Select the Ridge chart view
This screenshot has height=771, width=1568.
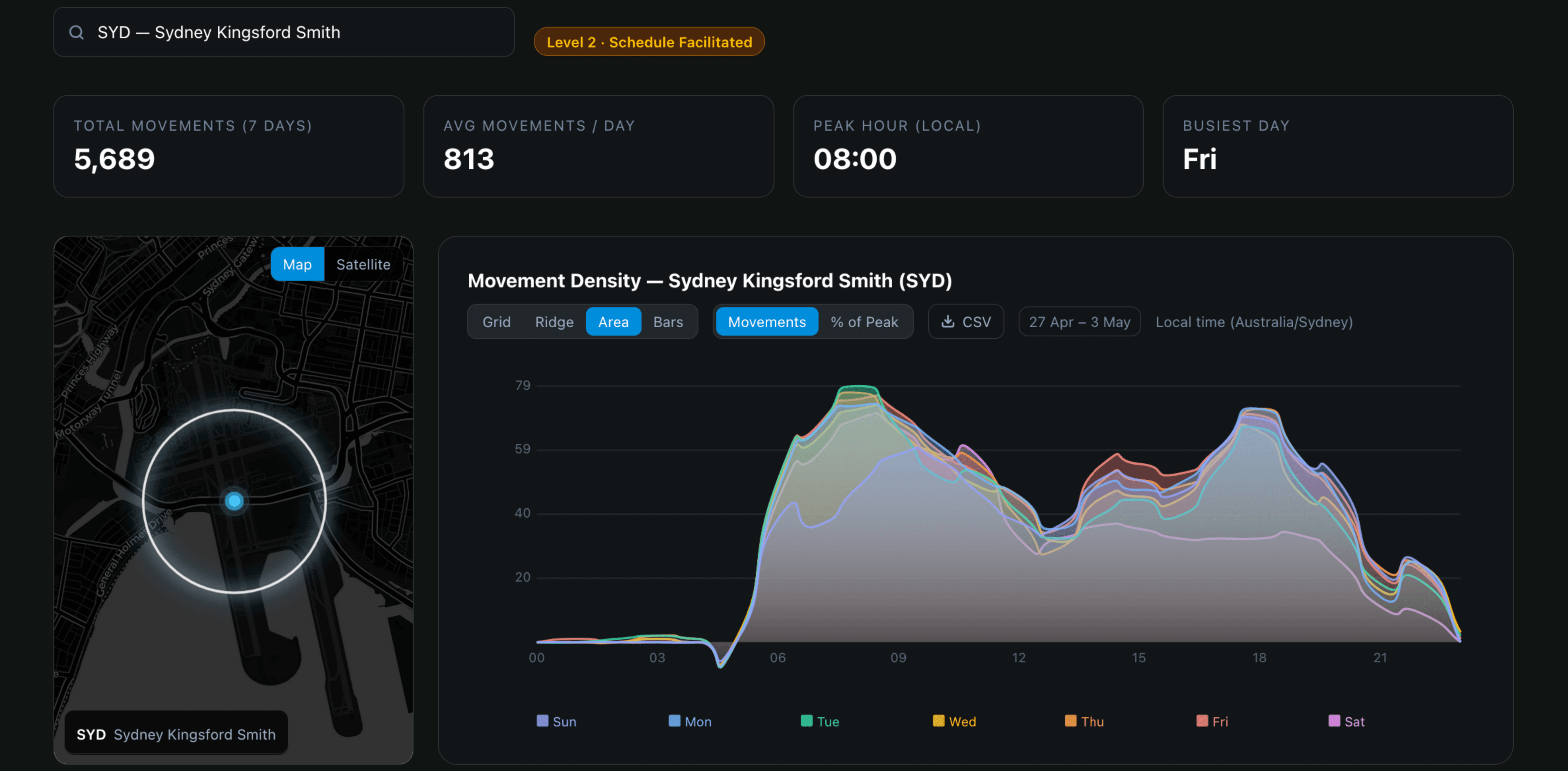tap(554, 322)
